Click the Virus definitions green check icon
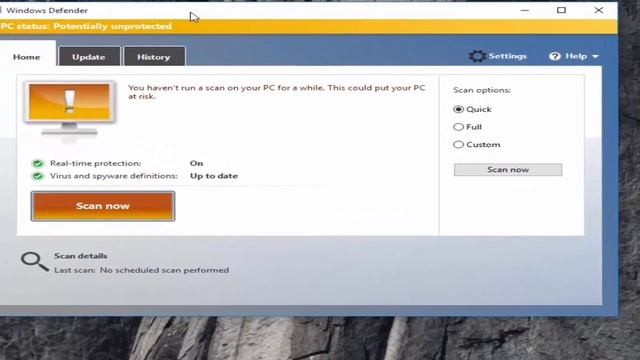The image size is (640, 360). coord(38,176)
